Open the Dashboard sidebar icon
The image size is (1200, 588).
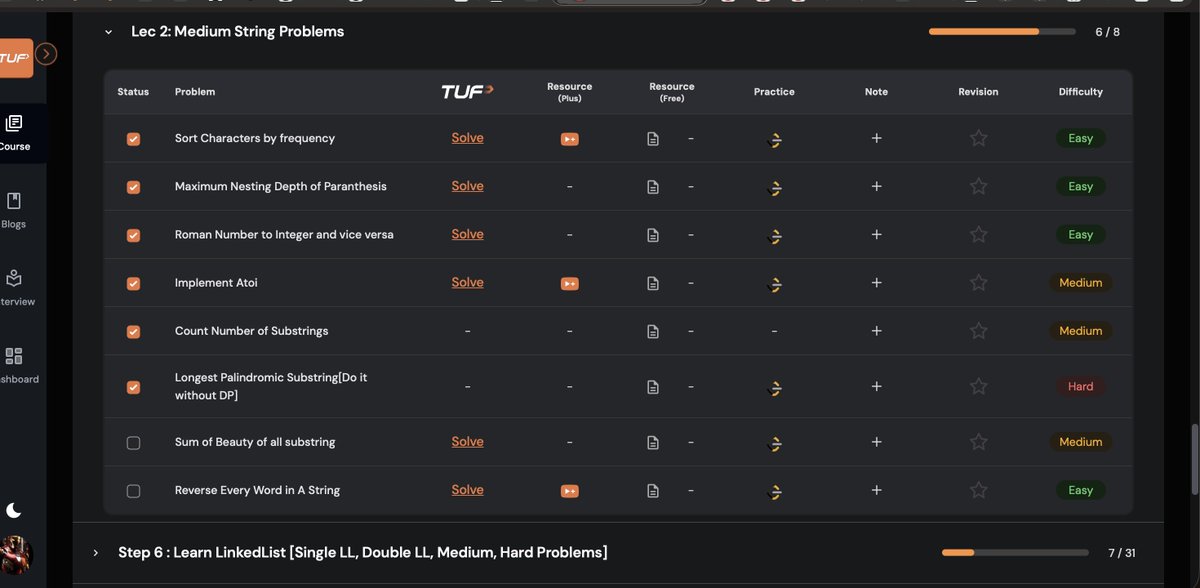click(14, 356)
